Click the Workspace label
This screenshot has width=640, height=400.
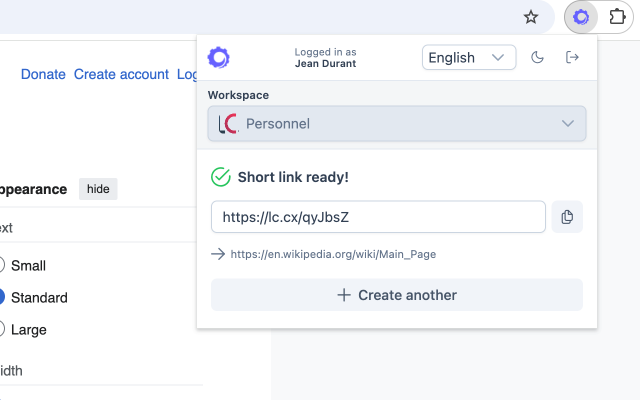coord(238,95)
